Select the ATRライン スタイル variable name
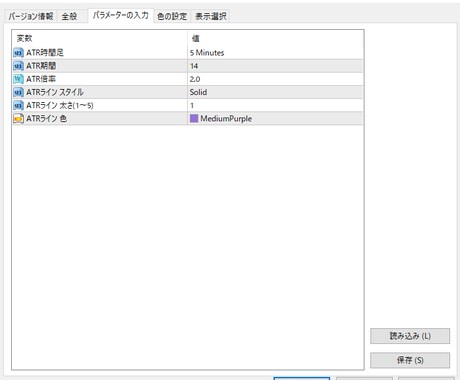This screenshot has height=380, width=460. pyautogui.click(x=55, y=92)
